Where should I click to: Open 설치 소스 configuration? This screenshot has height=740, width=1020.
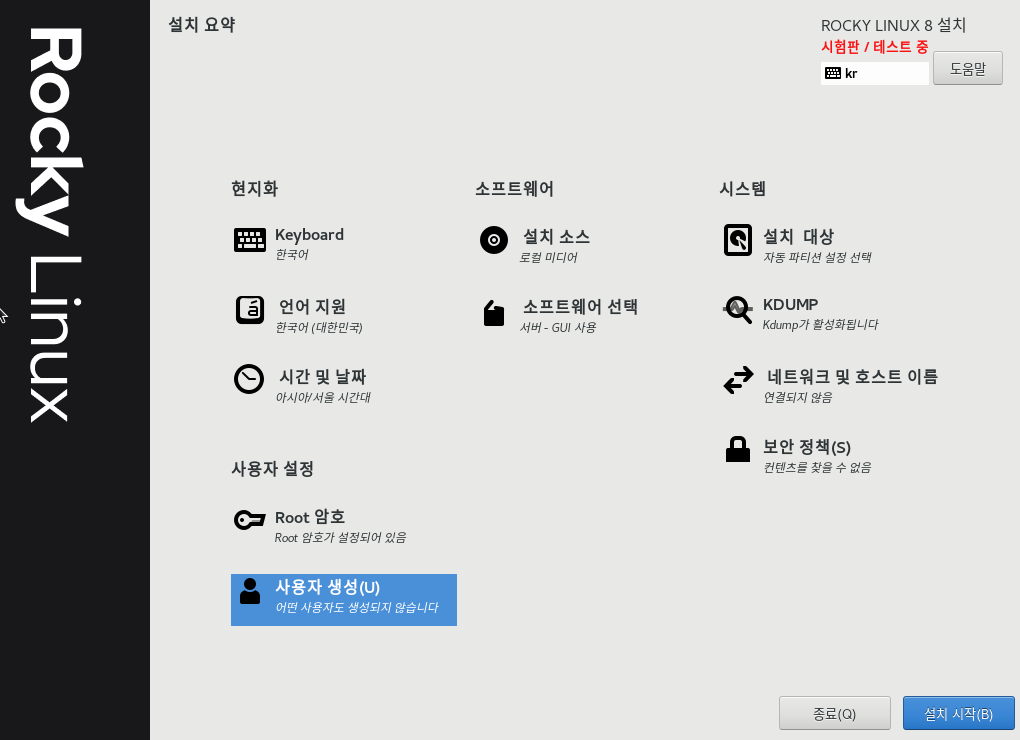(556, 237)
